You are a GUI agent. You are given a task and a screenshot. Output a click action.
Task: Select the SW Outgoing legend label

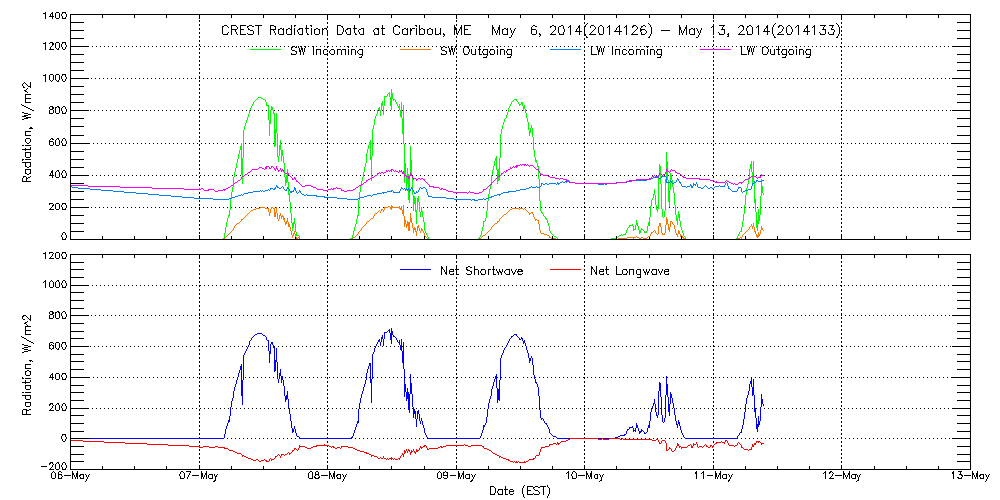point(476,51)
